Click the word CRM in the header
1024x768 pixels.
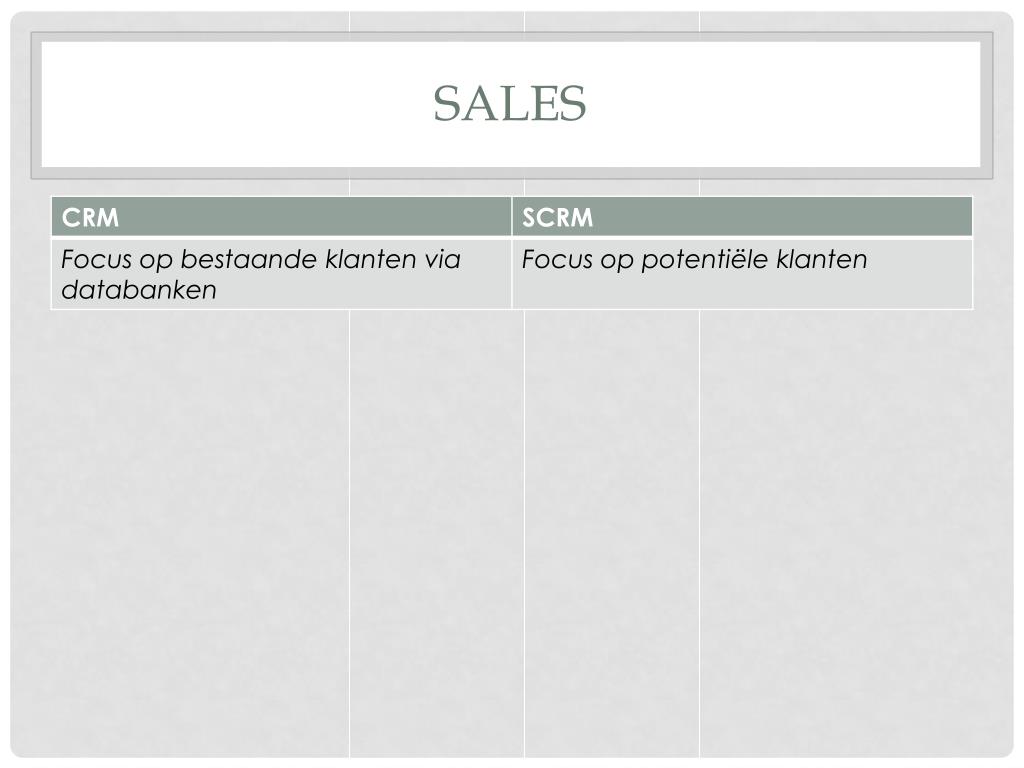coord(90,217)
